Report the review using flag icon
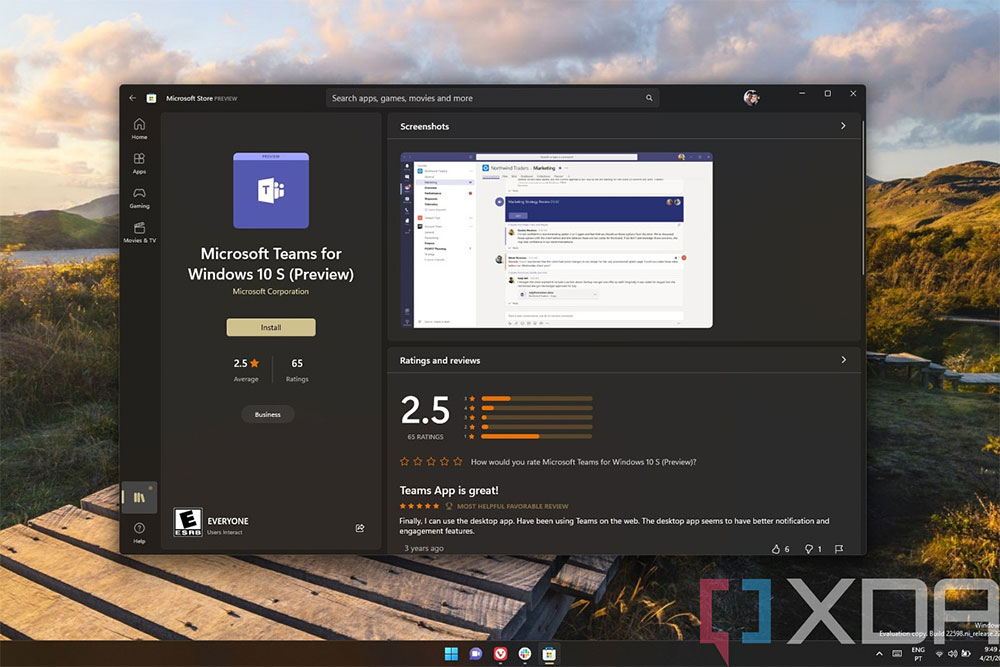1000x667 pixels. 839,549
